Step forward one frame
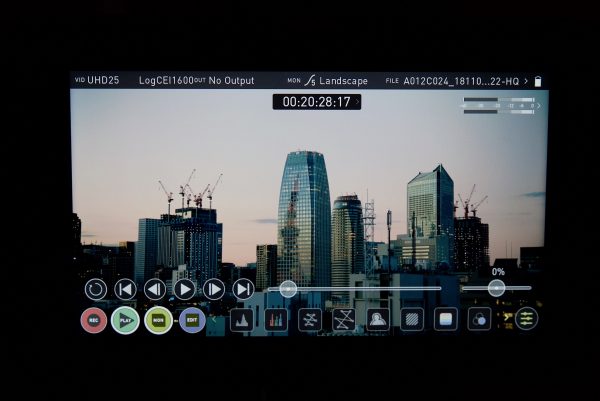This screenshot has width=600, height=401. pyautogui.click(x=214, y=289)
